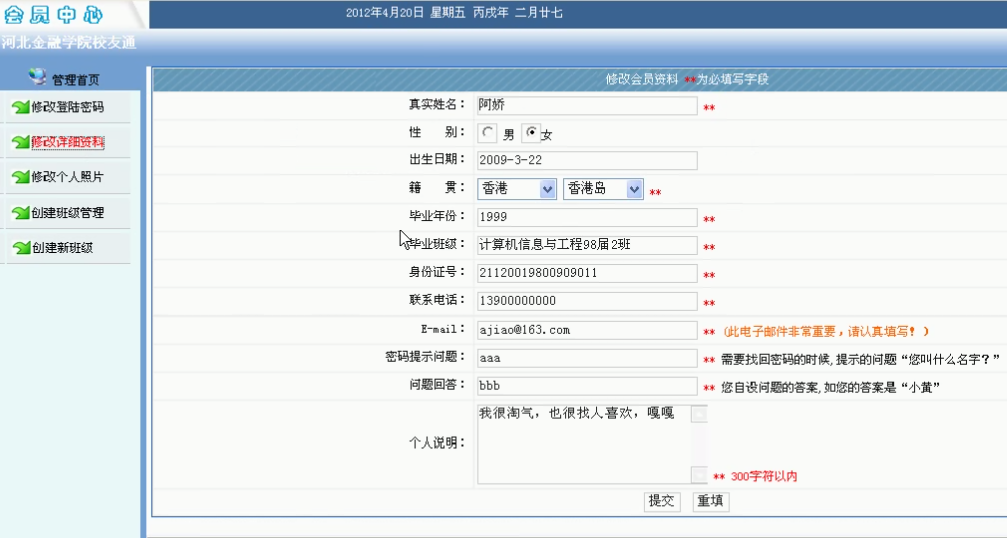
Task: Click the 河北金融学院校友通 title
Action: tap(69, 43)
